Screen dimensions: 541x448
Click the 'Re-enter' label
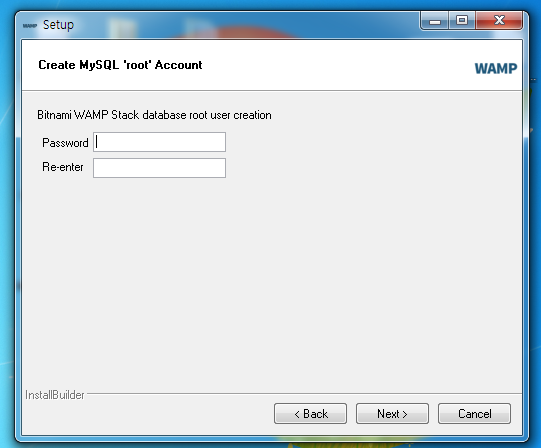click(x=63, y=167)
